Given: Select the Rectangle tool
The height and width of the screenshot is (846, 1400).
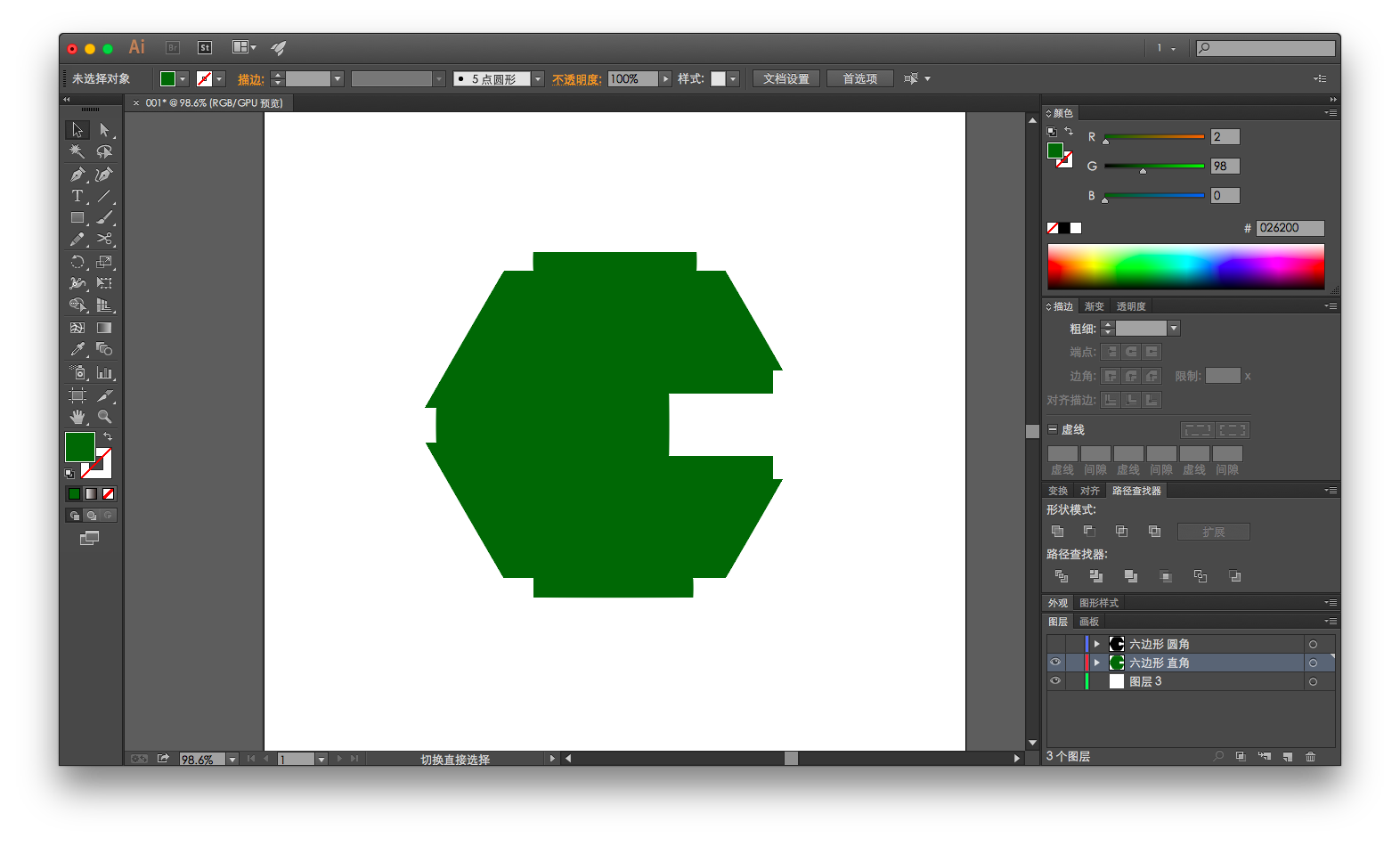Looking at the screenshot, I should click(77, 217).
